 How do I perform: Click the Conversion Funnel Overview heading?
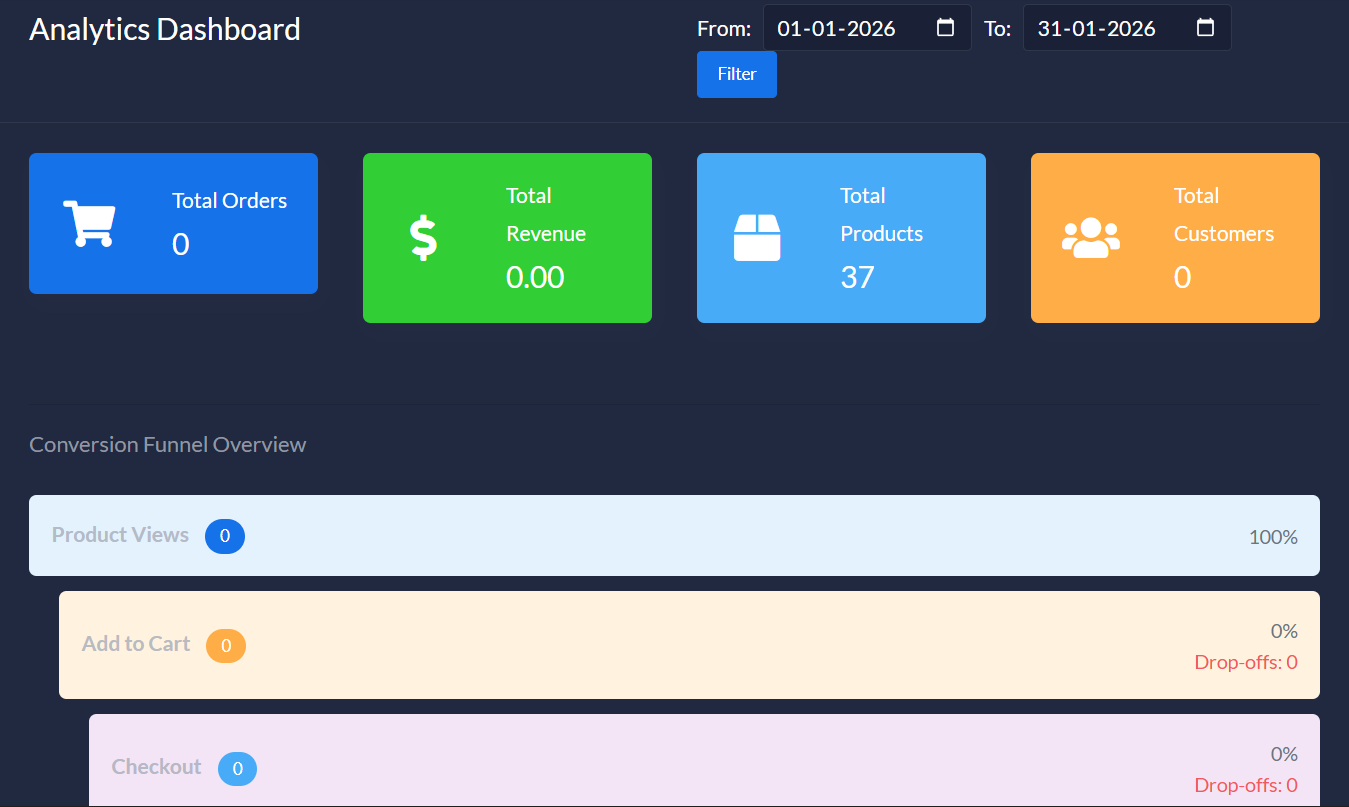point(167,444)
